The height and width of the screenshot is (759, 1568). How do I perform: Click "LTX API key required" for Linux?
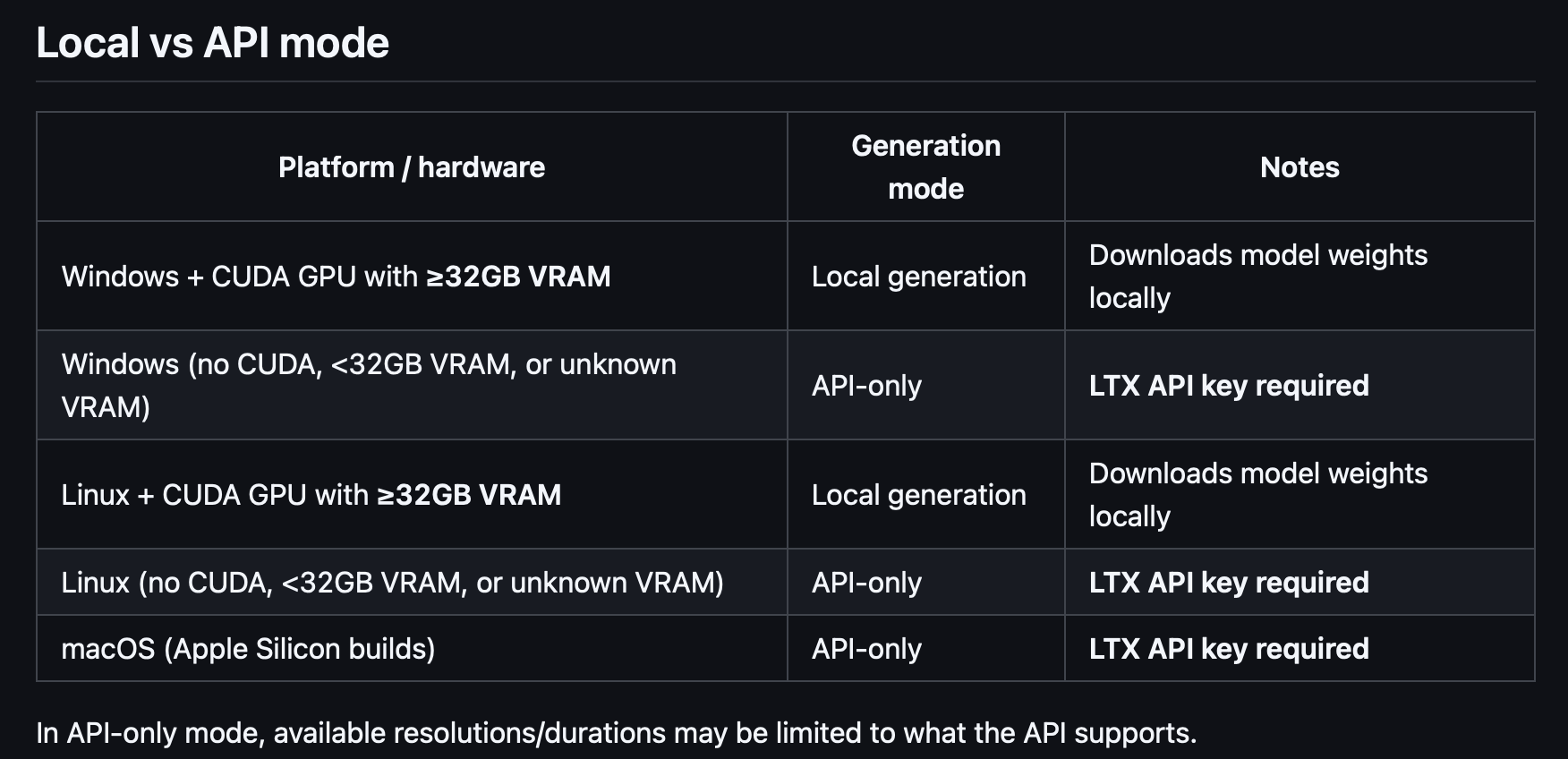pos(1229,583)
